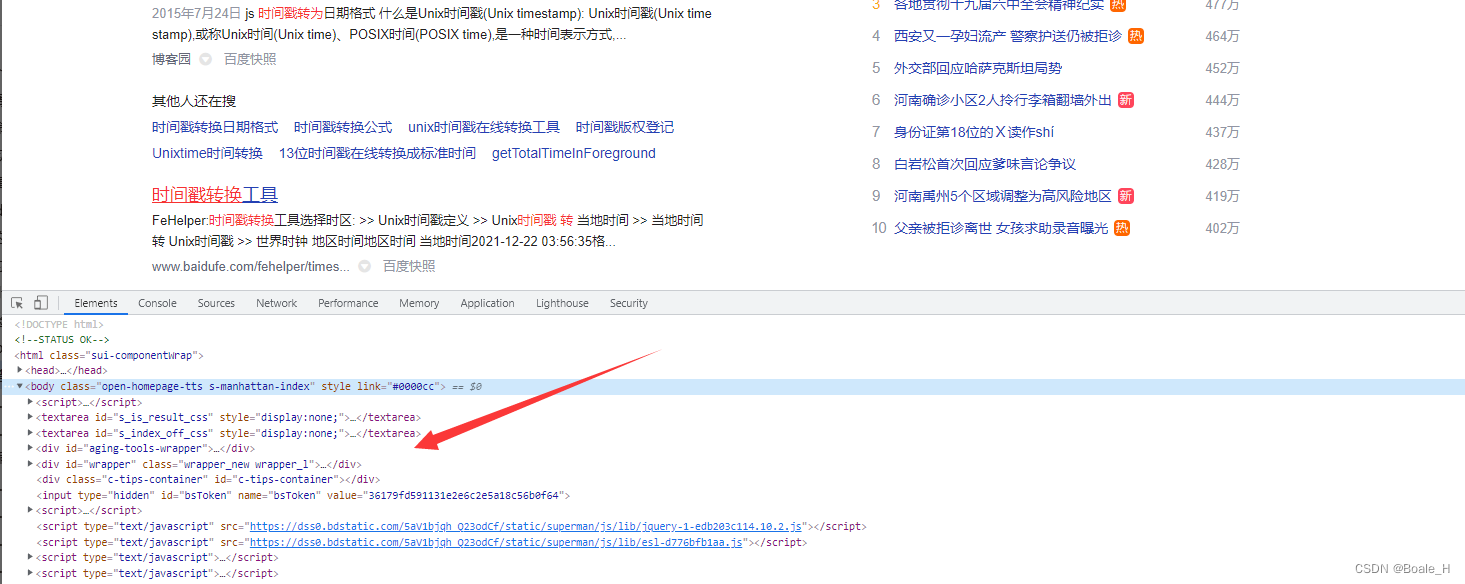Select the <!--STATUS OK--> comment line
1465x584 pixels.
[x=62, y=340]
